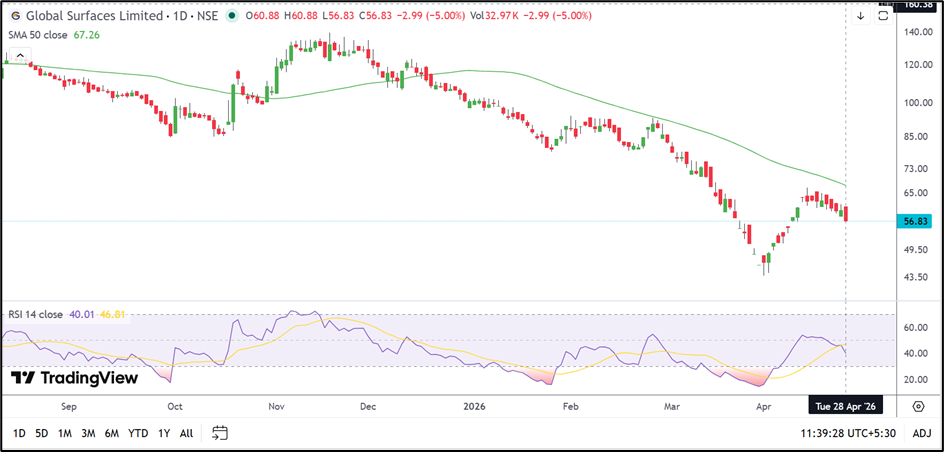This screenshot has height=452, width=944.
Task: Show the All time range
Action: 186,433
